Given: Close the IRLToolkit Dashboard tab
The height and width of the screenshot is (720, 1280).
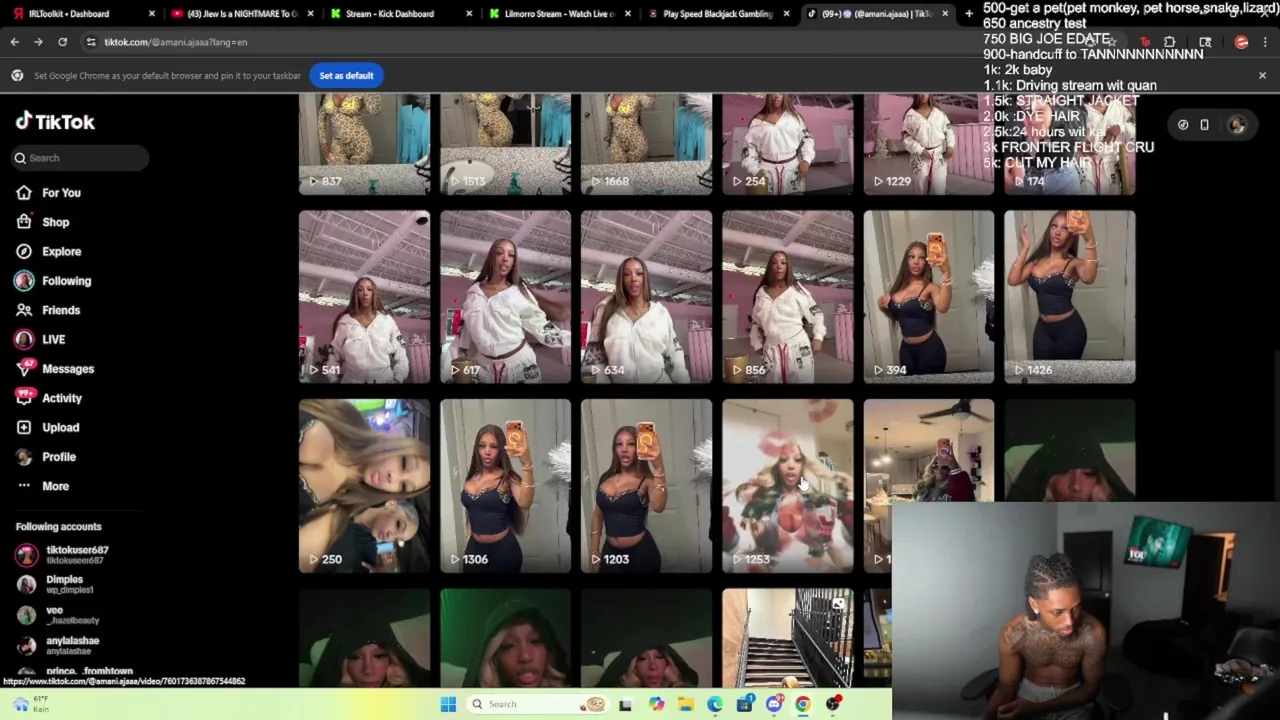Looking at the screenshot, I should pyautogui.click(x=151, y=14).
